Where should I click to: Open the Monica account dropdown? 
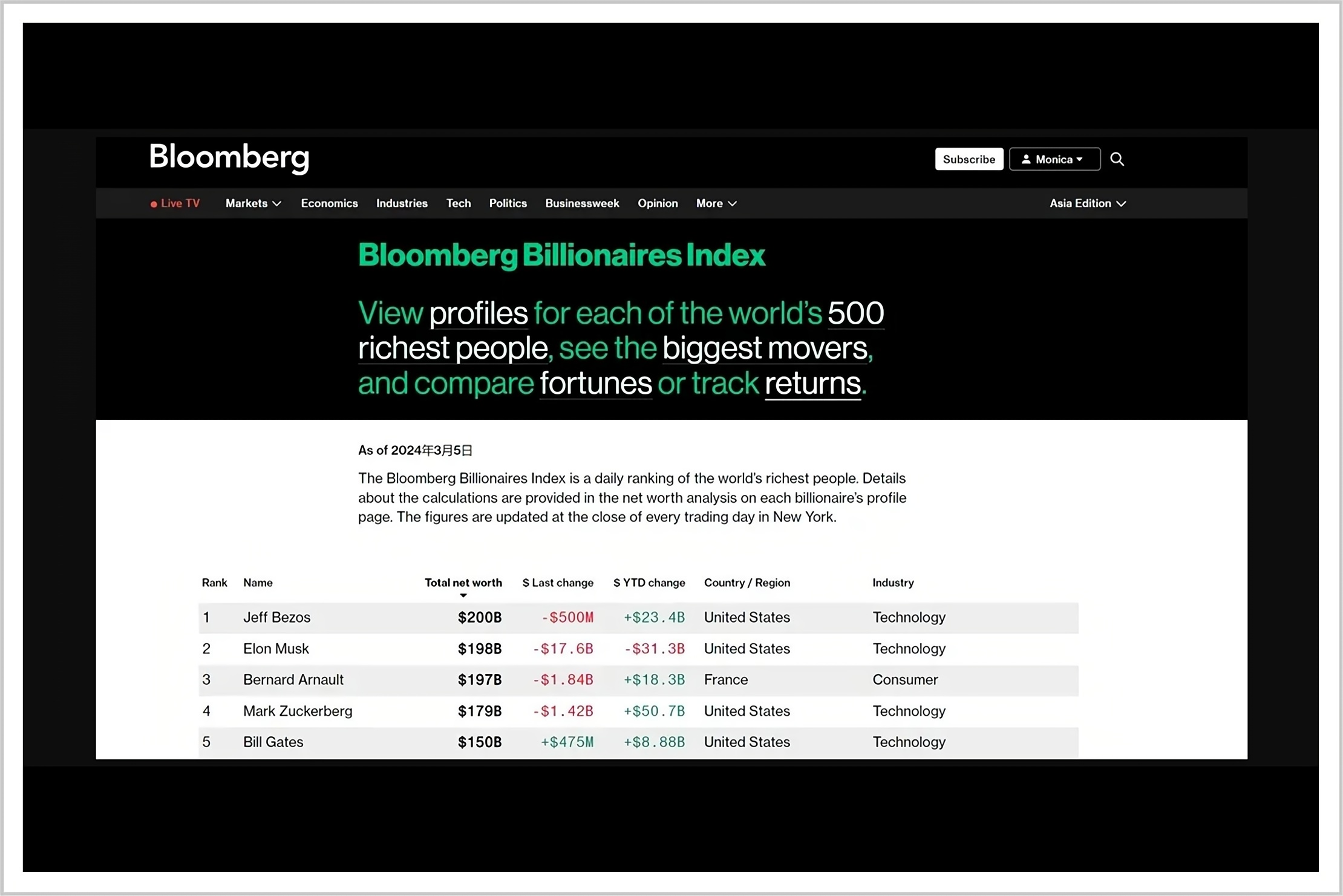coord(1054,159)
